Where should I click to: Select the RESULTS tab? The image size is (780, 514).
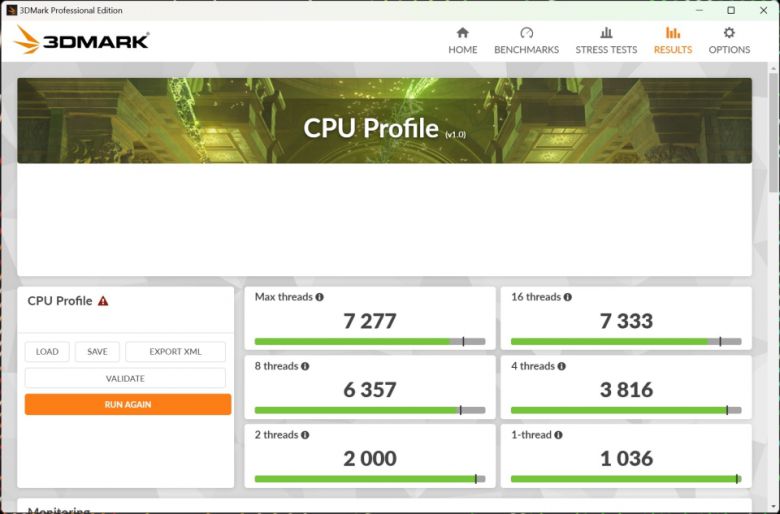click(x=673, y=41)
